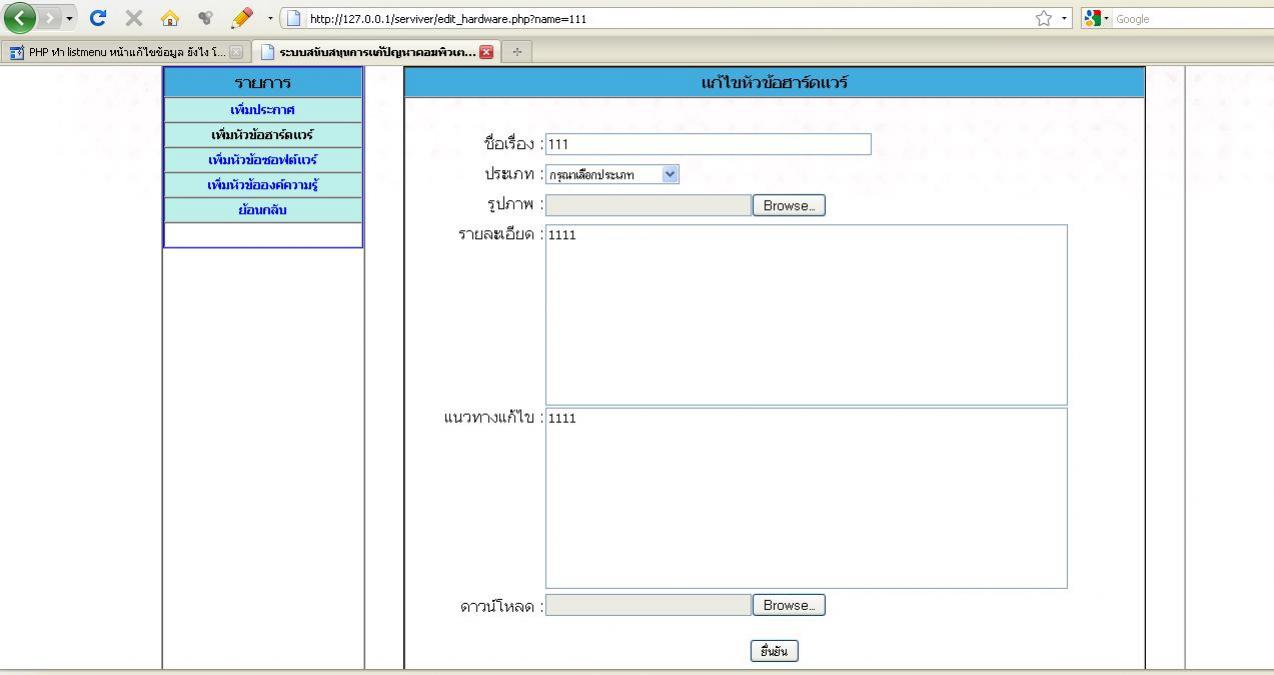Click the รูปภาพ file path field
The height and width of the screenshot is (675, 1274).
(648, 205)
